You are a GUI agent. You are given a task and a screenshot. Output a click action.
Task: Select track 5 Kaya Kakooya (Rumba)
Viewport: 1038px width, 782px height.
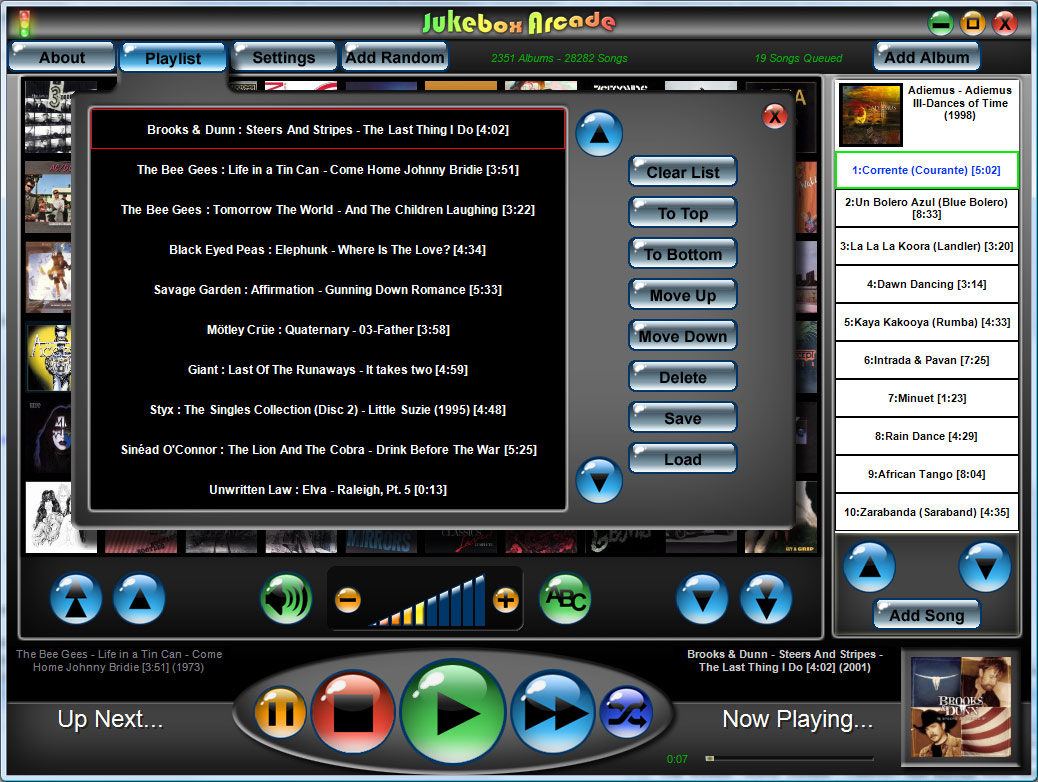coord(926,322)
